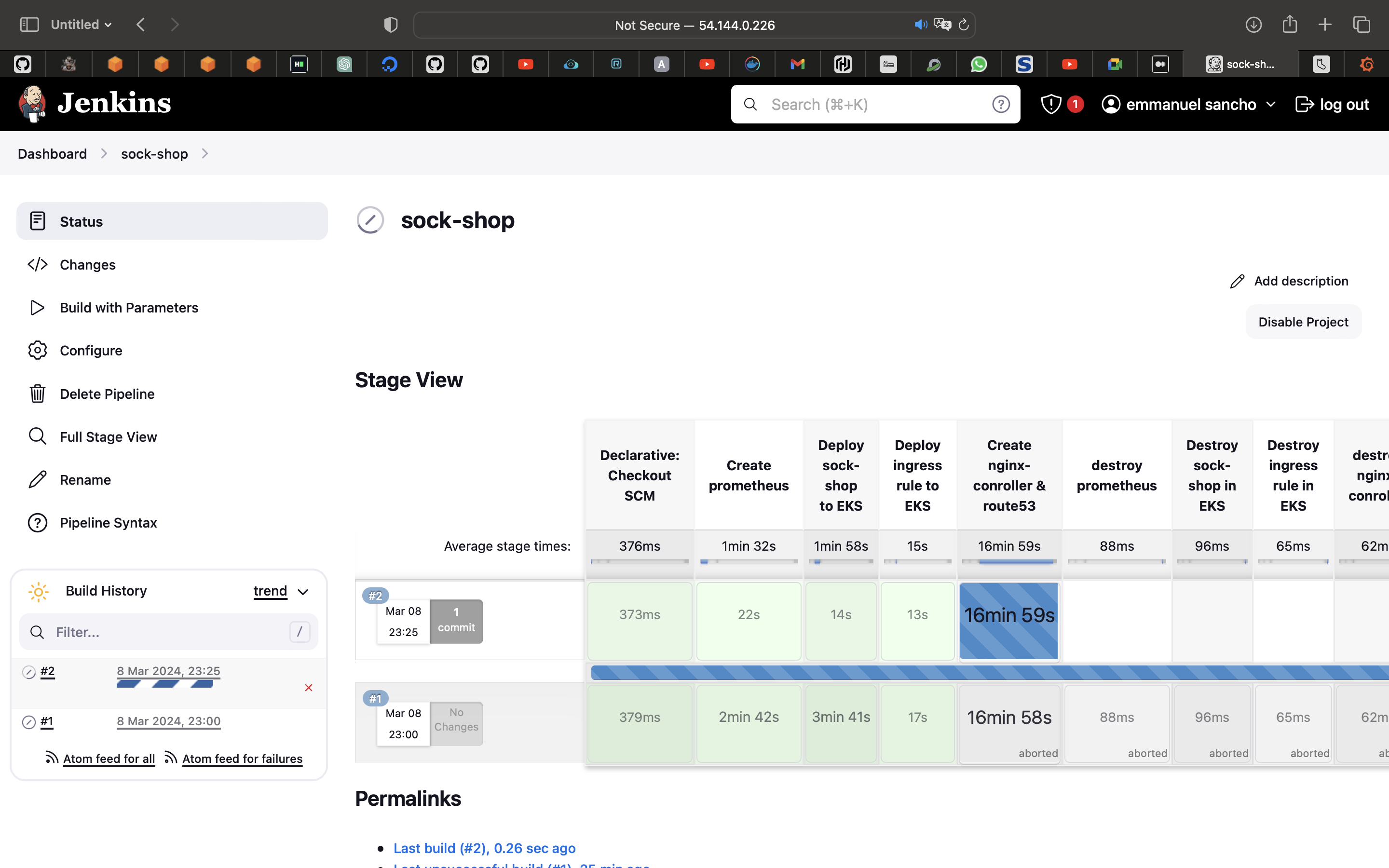Cancel build #2 with red X

pos(308,687)
